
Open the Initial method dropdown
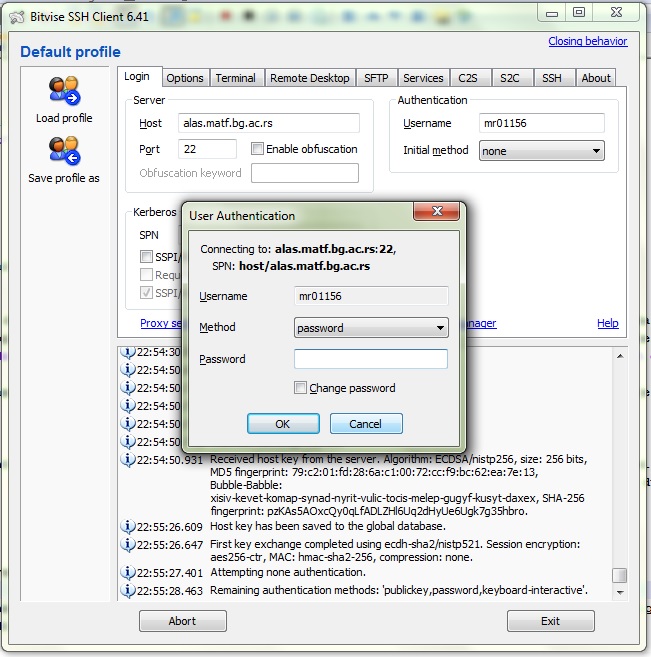coord(542,151)
